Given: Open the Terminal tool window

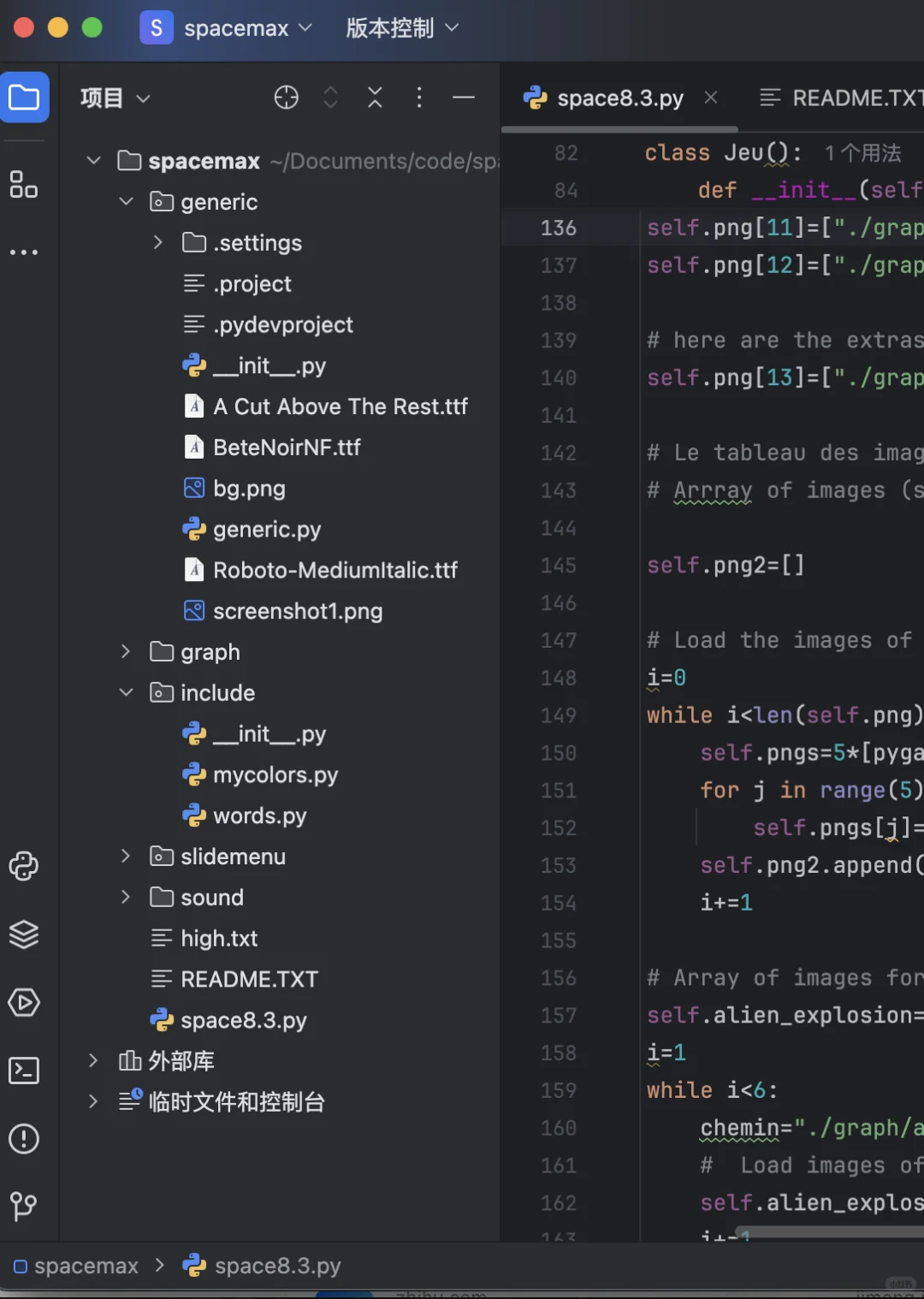Looking at the screenshot, I should coord(23,1071).
